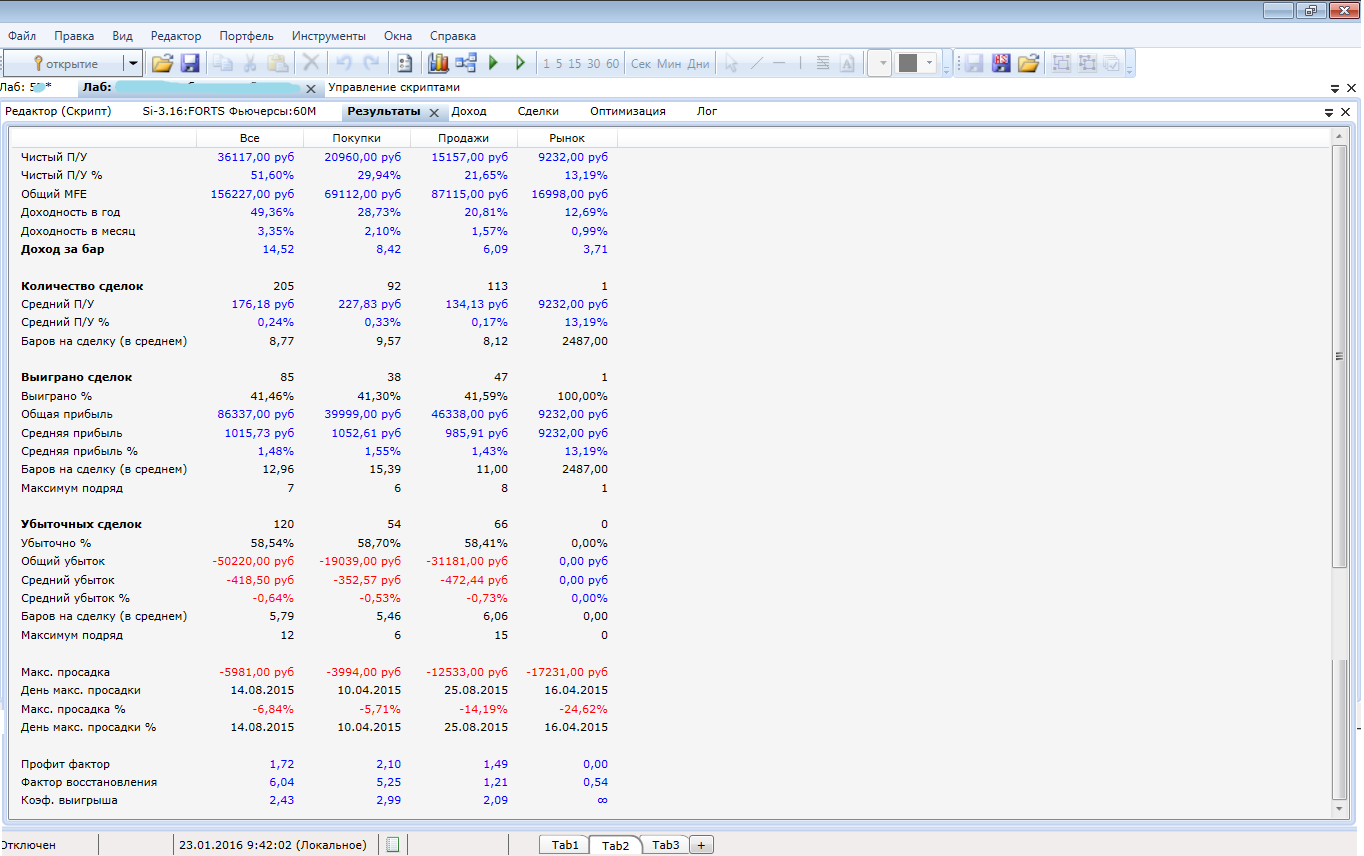Click the bar chart books icon

click(x=438, y=63)
